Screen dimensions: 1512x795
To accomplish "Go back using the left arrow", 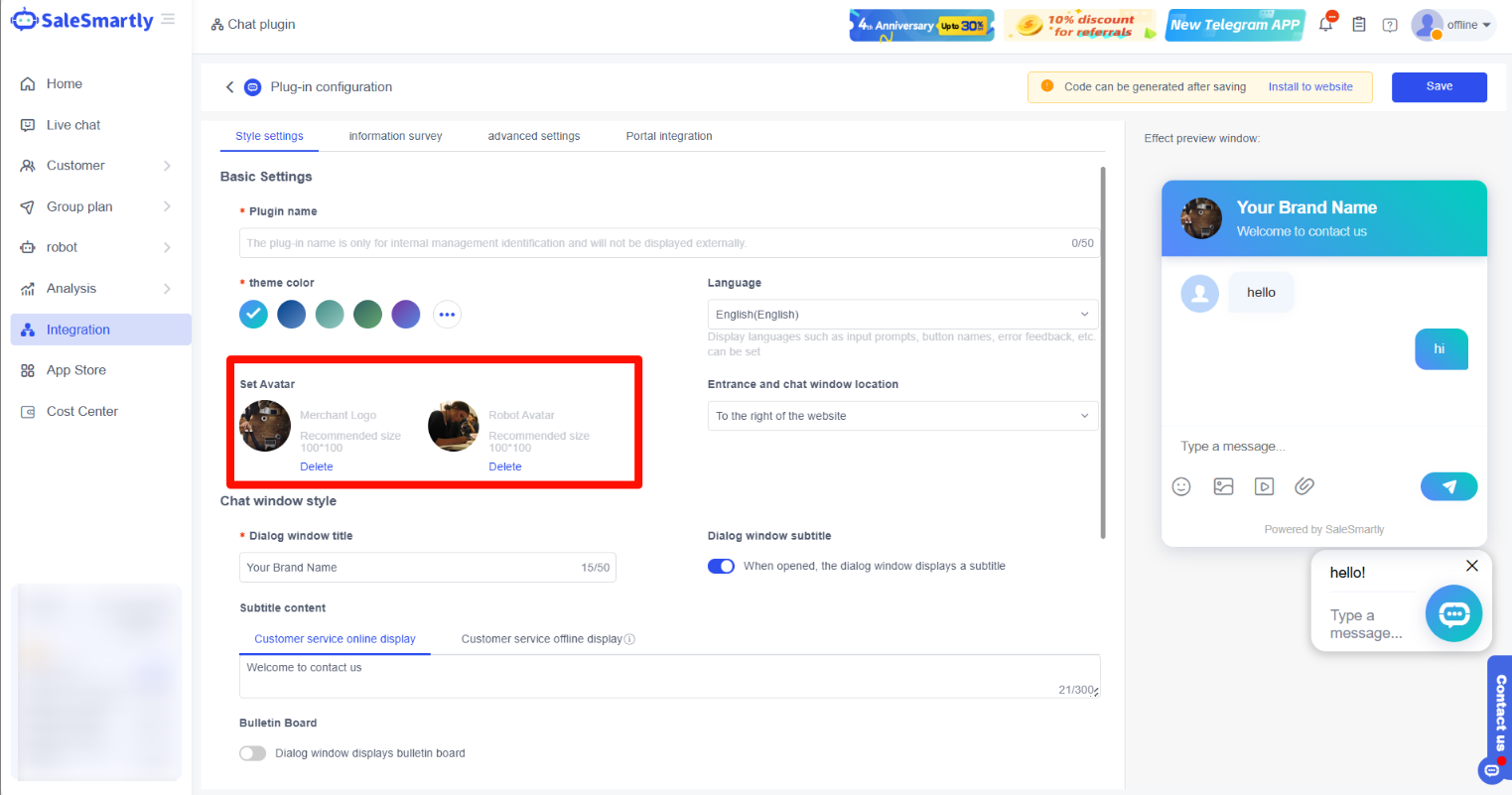I will tap(230, 87).
